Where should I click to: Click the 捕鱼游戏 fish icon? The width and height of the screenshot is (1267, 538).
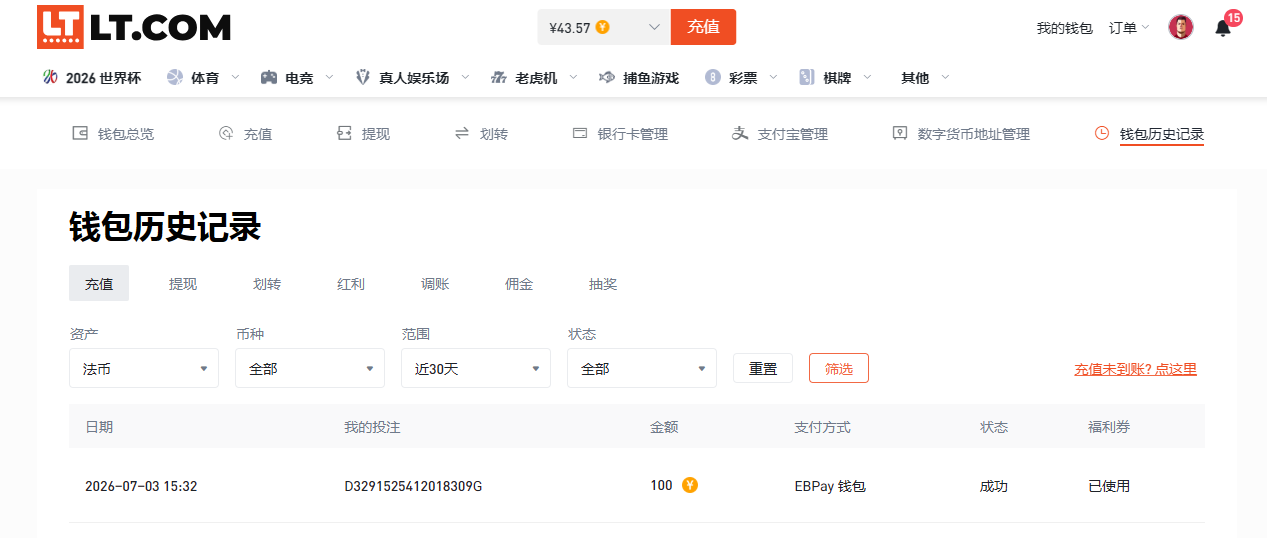pyautogui.click(x=606, y=77)
